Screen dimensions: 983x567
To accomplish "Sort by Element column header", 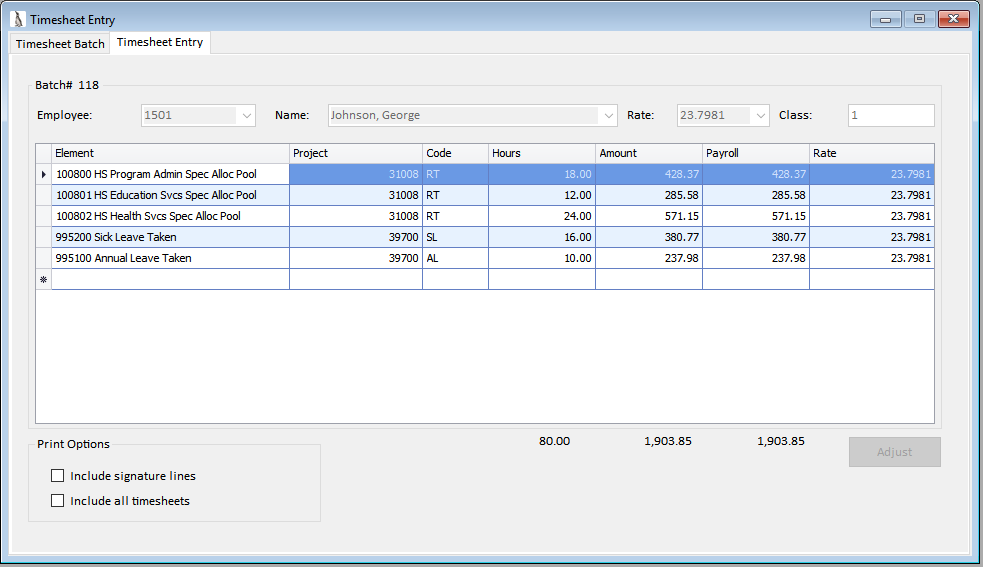I will tap(170, 154).
